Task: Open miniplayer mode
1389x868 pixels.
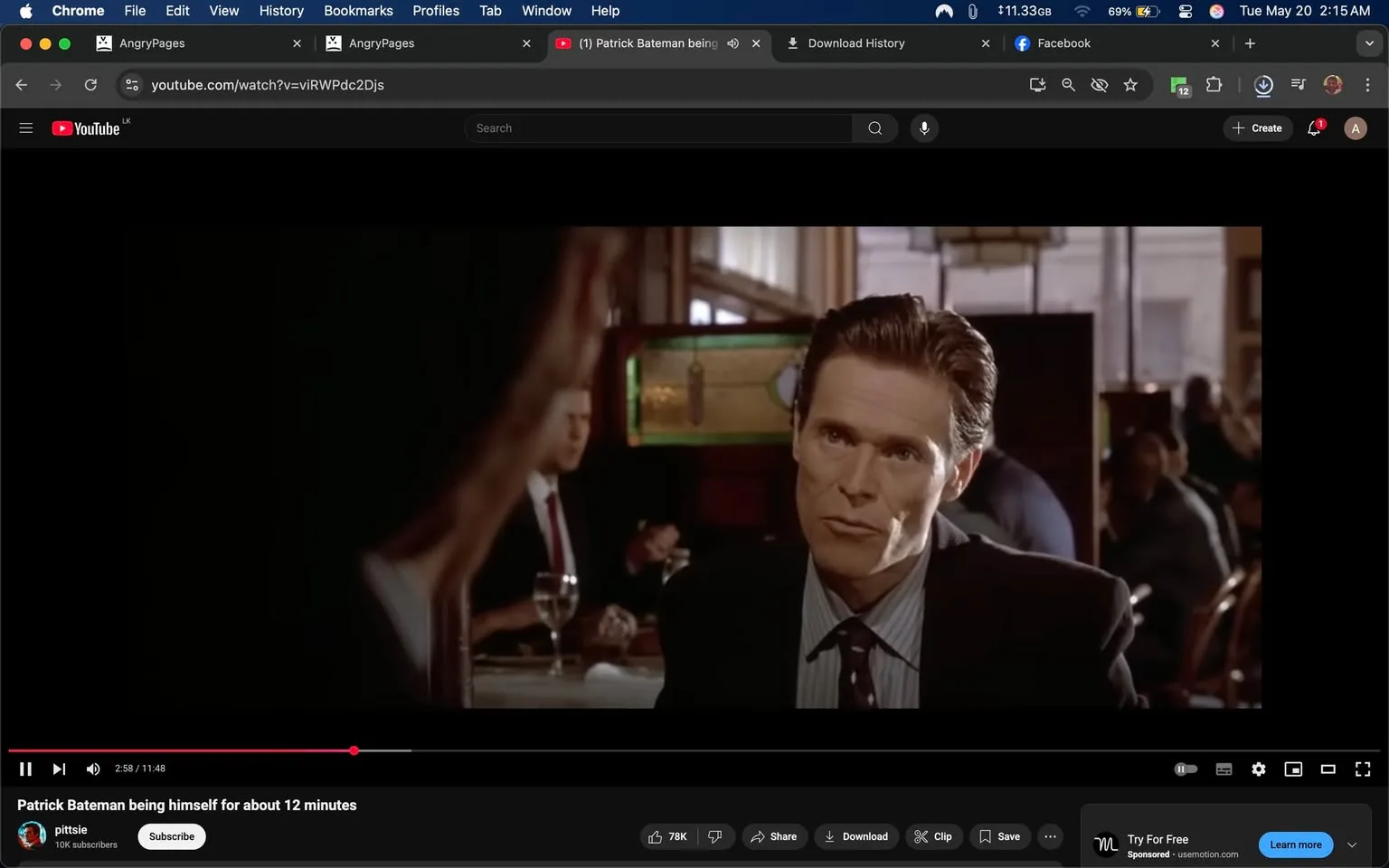Action: [1293, 769]
